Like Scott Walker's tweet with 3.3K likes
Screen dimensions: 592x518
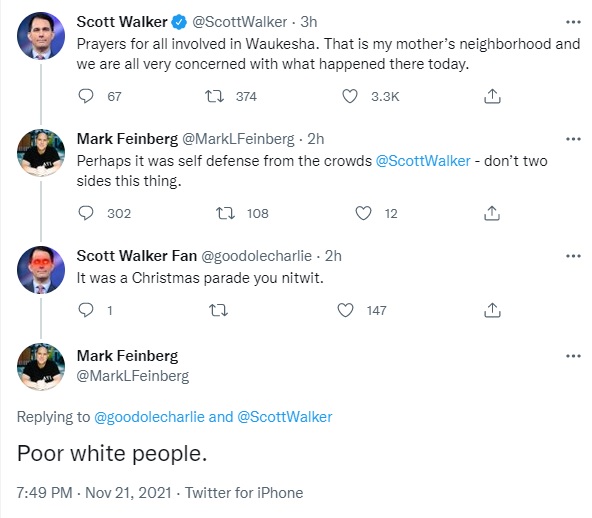coord(350,96)
